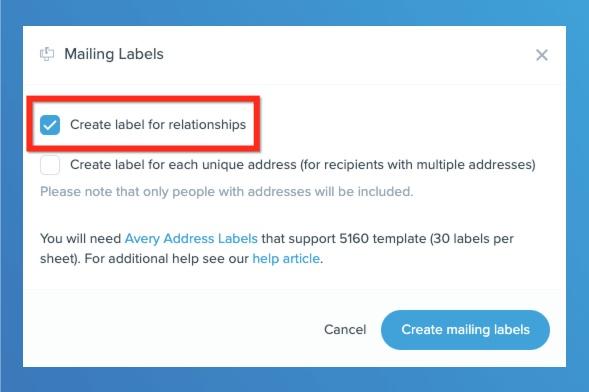
Task: Enable Create label for each unique address checkbox
Action: point(50,165)
